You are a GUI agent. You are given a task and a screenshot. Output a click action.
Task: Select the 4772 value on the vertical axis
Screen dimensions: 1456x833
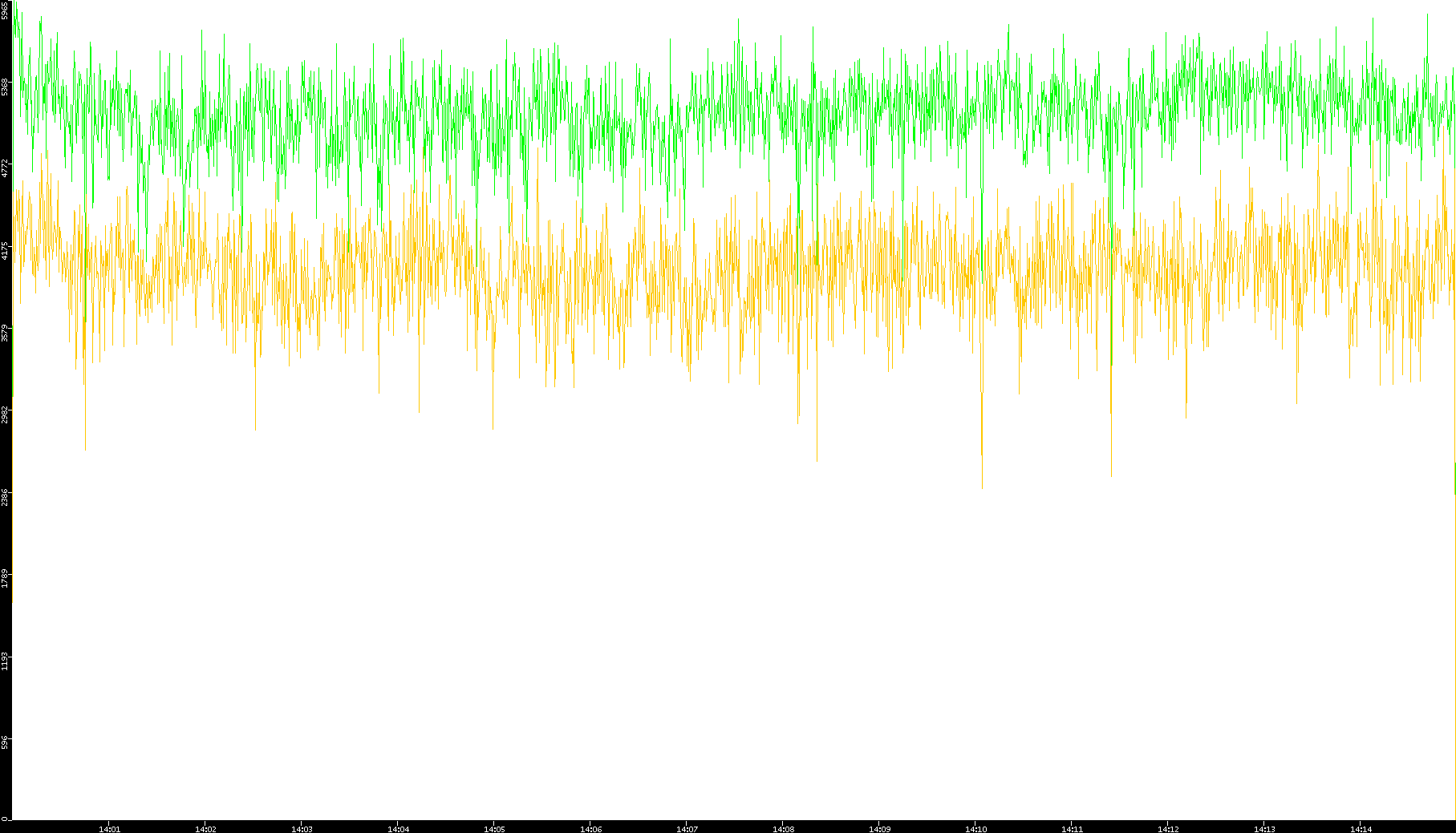pyautogui.click(x=5, y=168)
